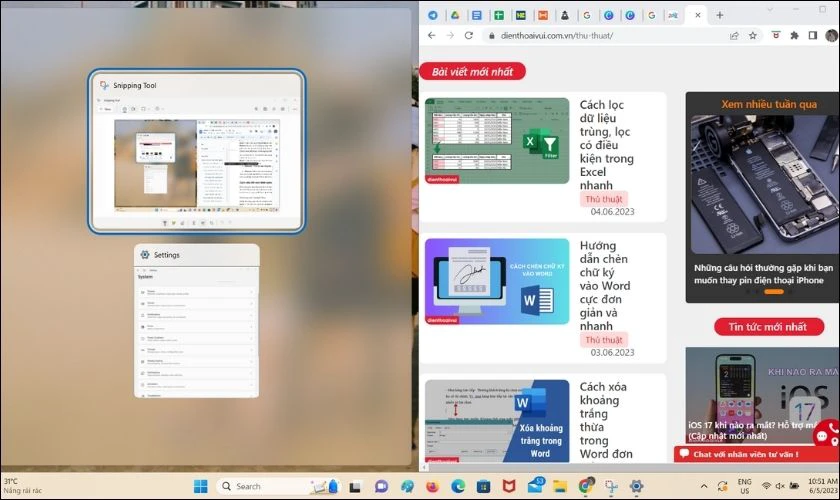Open the Excel duplicate filtering article link
Image resolution: width=840 pixels, height=500 pixels.
(x=606, y=145)
